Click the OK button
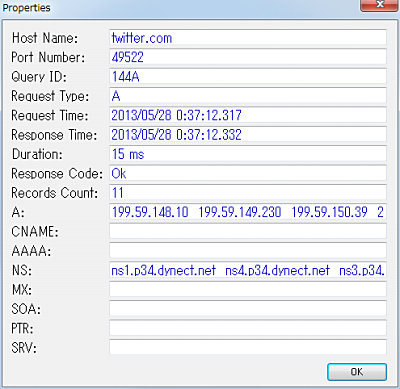 [x=357, y=372]
